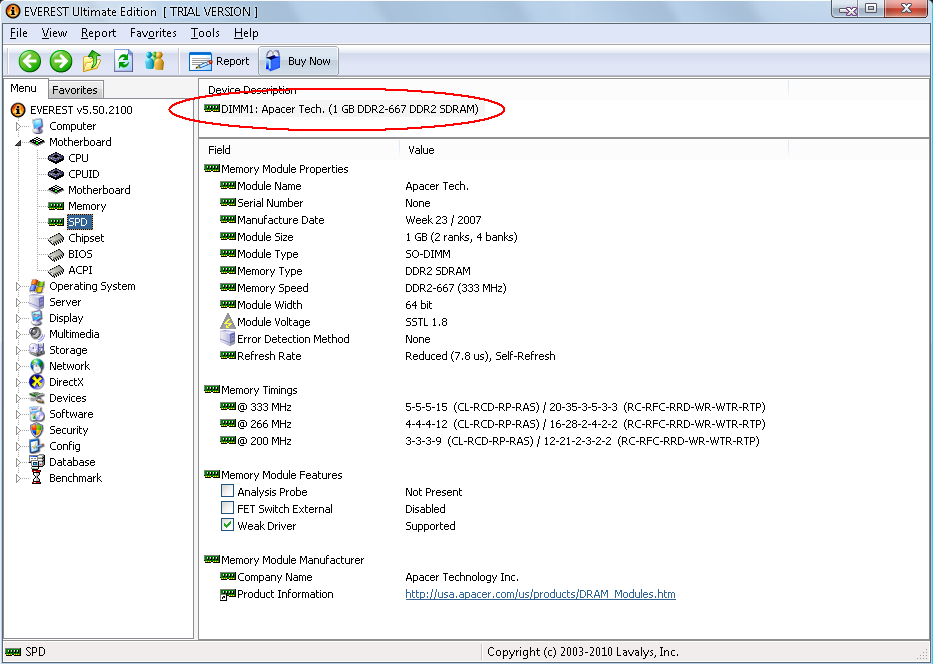The width and height of the screenshot is (933, 664).
Task: Click the Operating System Windows flag icon
Action: click(37, 286)
